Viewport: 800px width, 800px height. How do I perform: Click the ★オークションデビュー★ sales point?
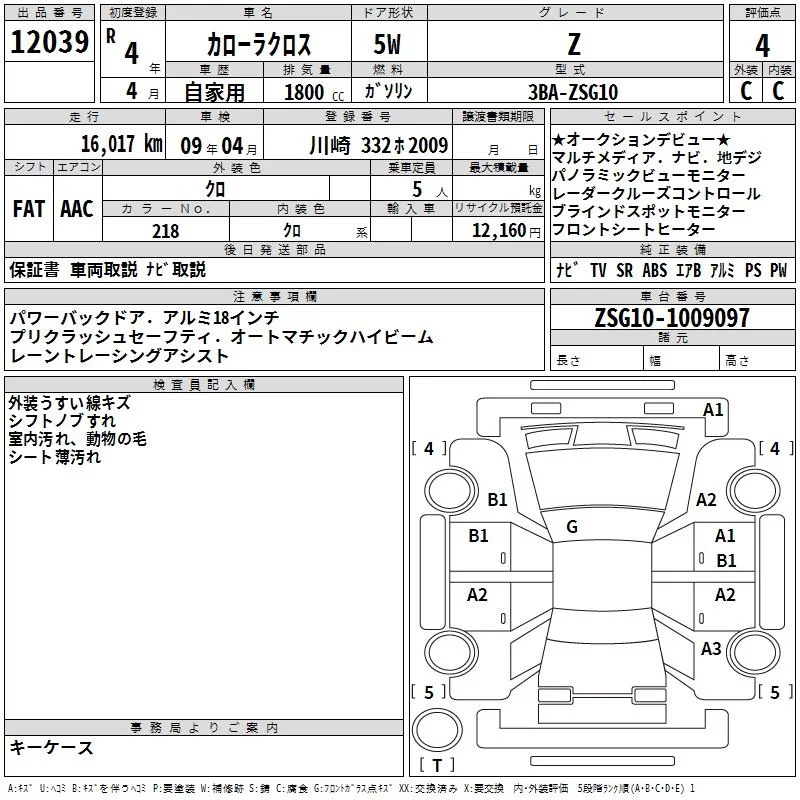(x=641, y=139)
